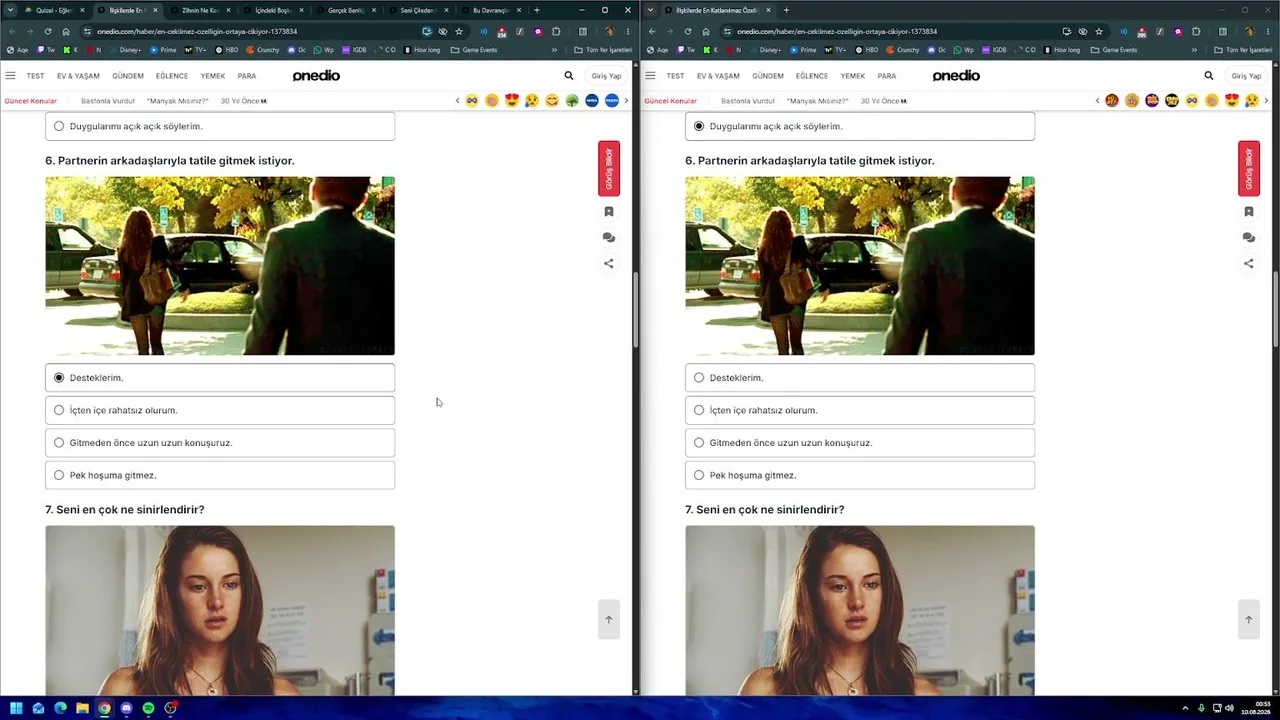Click the left browser address bar URL
This screenshot has height=720, width=1280.
coord(197,31)
